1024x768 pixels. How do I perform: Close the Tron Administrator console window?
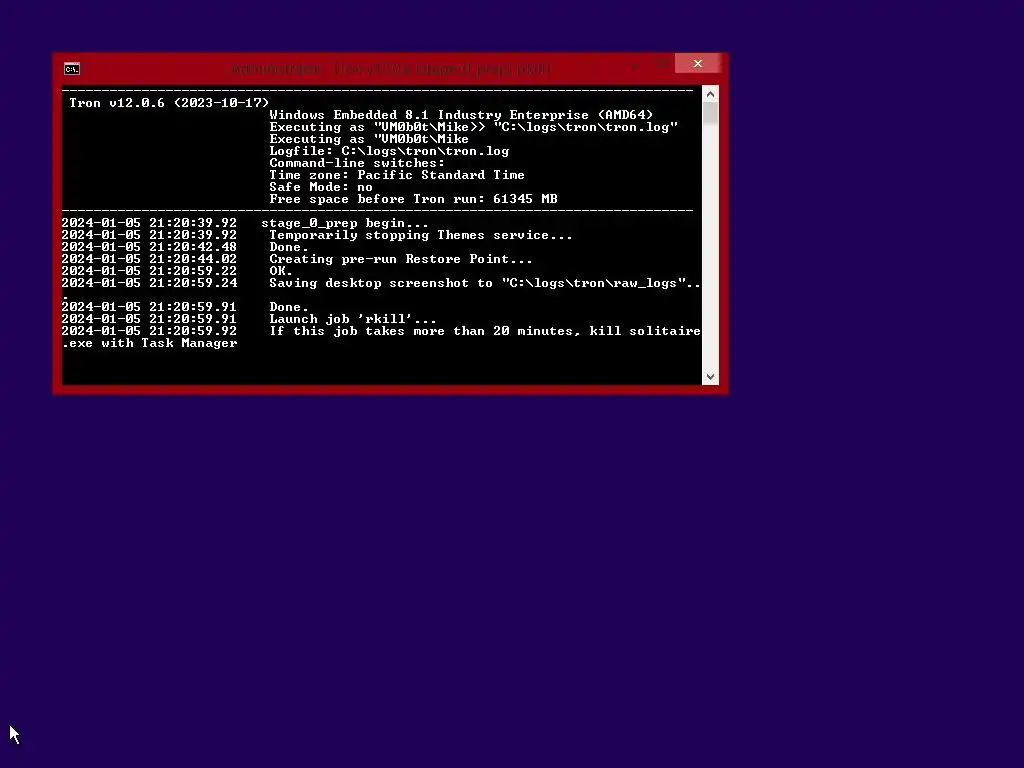[x=697, y=63]
